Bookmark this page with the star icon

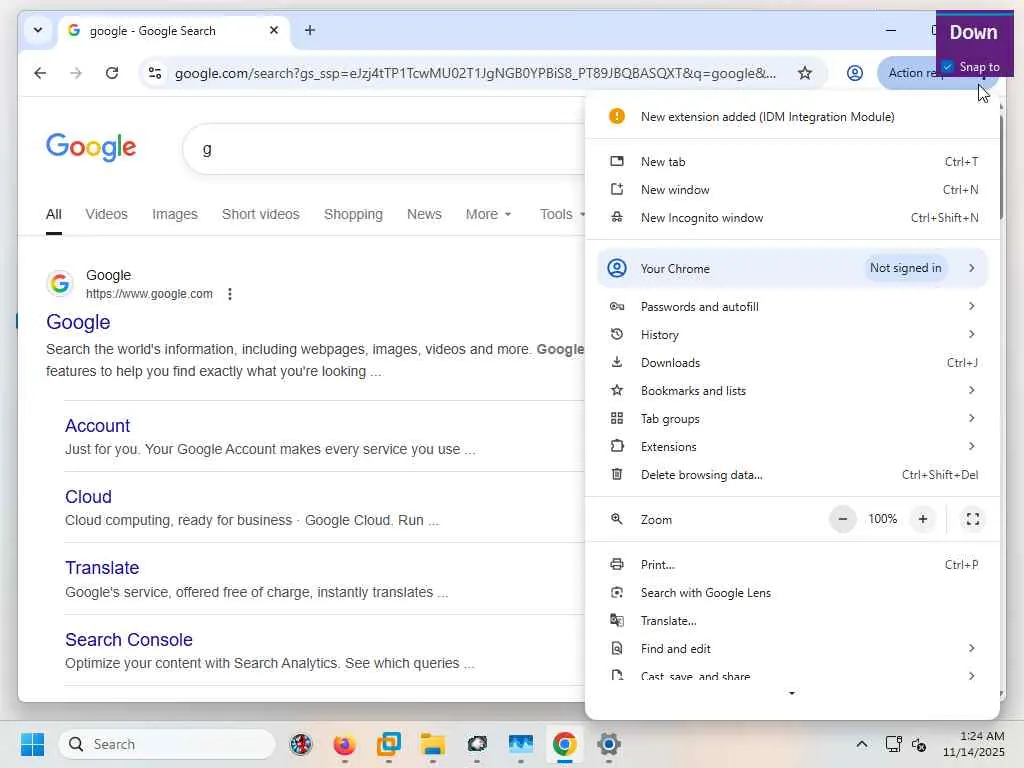click(x=805, y=73)
